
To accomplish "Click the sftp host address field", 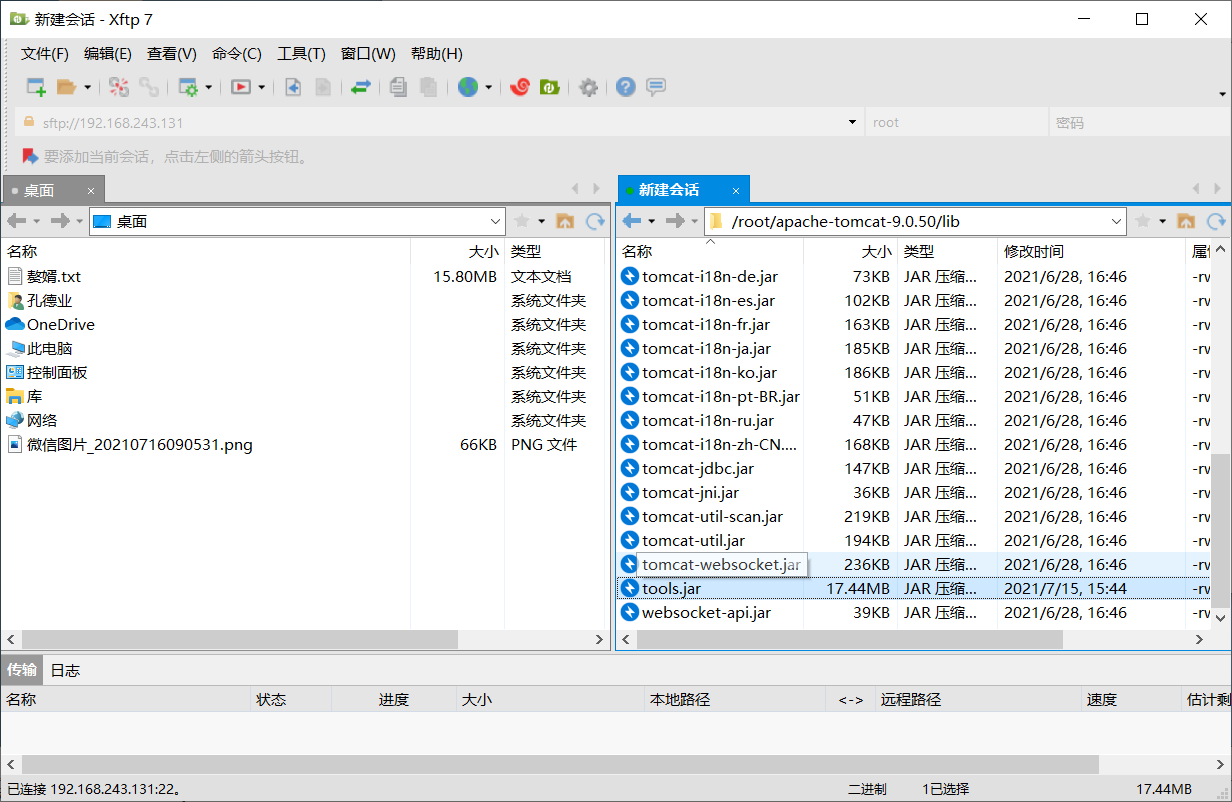I will [440, 122].
